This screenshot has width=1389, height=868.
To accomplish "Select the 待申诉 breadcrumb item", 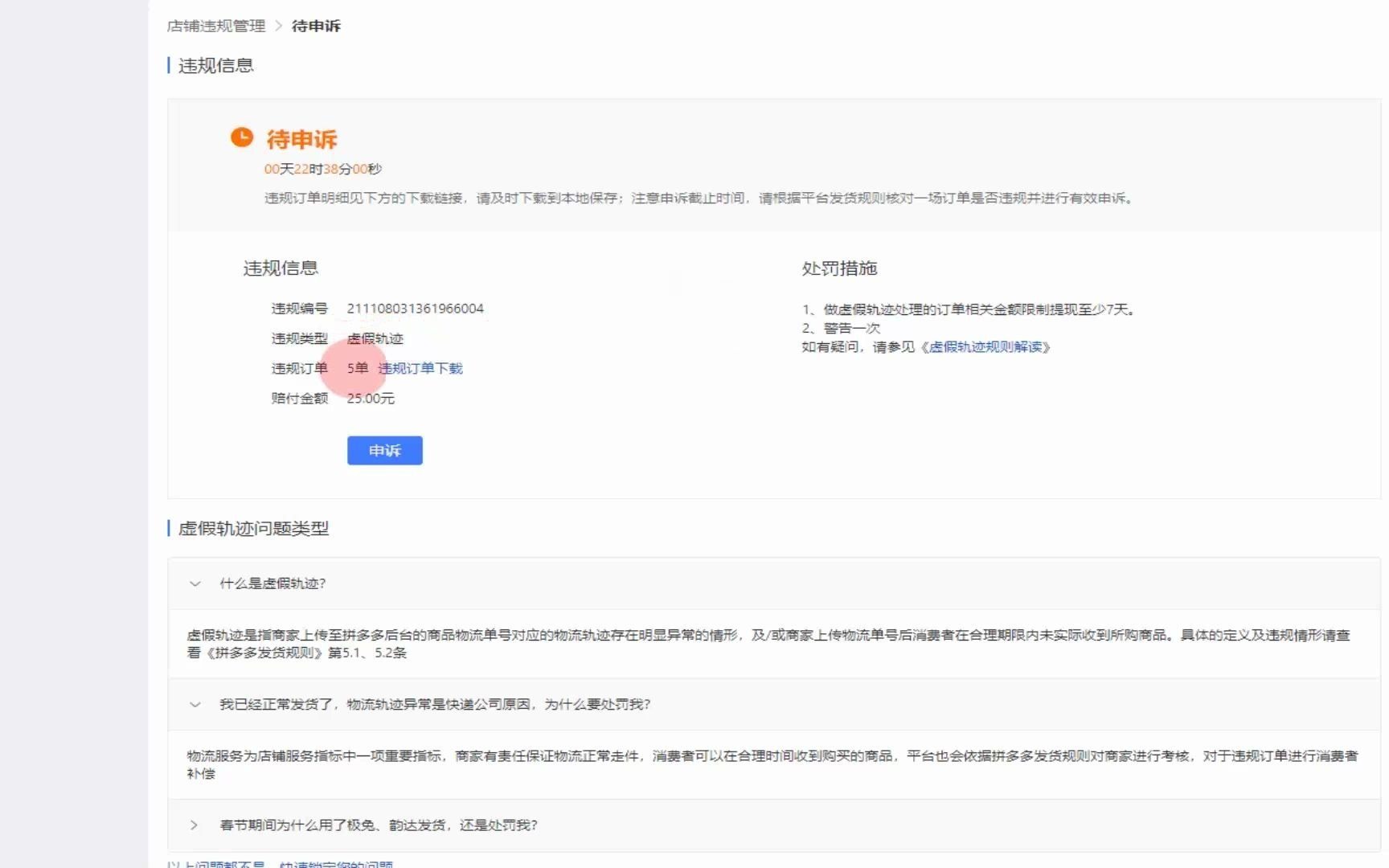I will pyautogui.click(x=315, y=26).
